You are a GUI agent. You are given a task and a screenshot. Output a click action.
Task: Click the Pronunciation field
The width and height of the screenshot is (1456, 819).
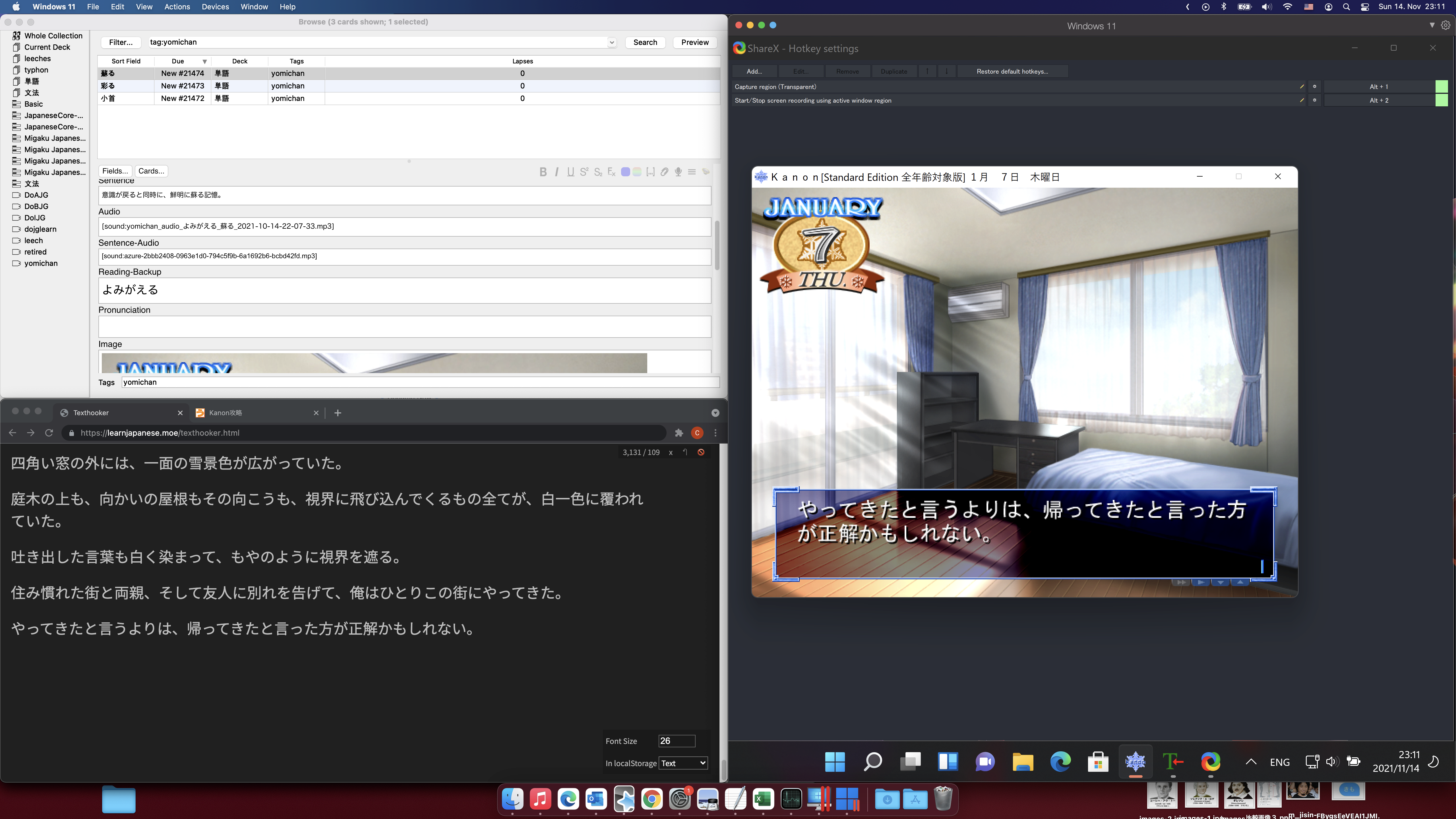[404, 327]
